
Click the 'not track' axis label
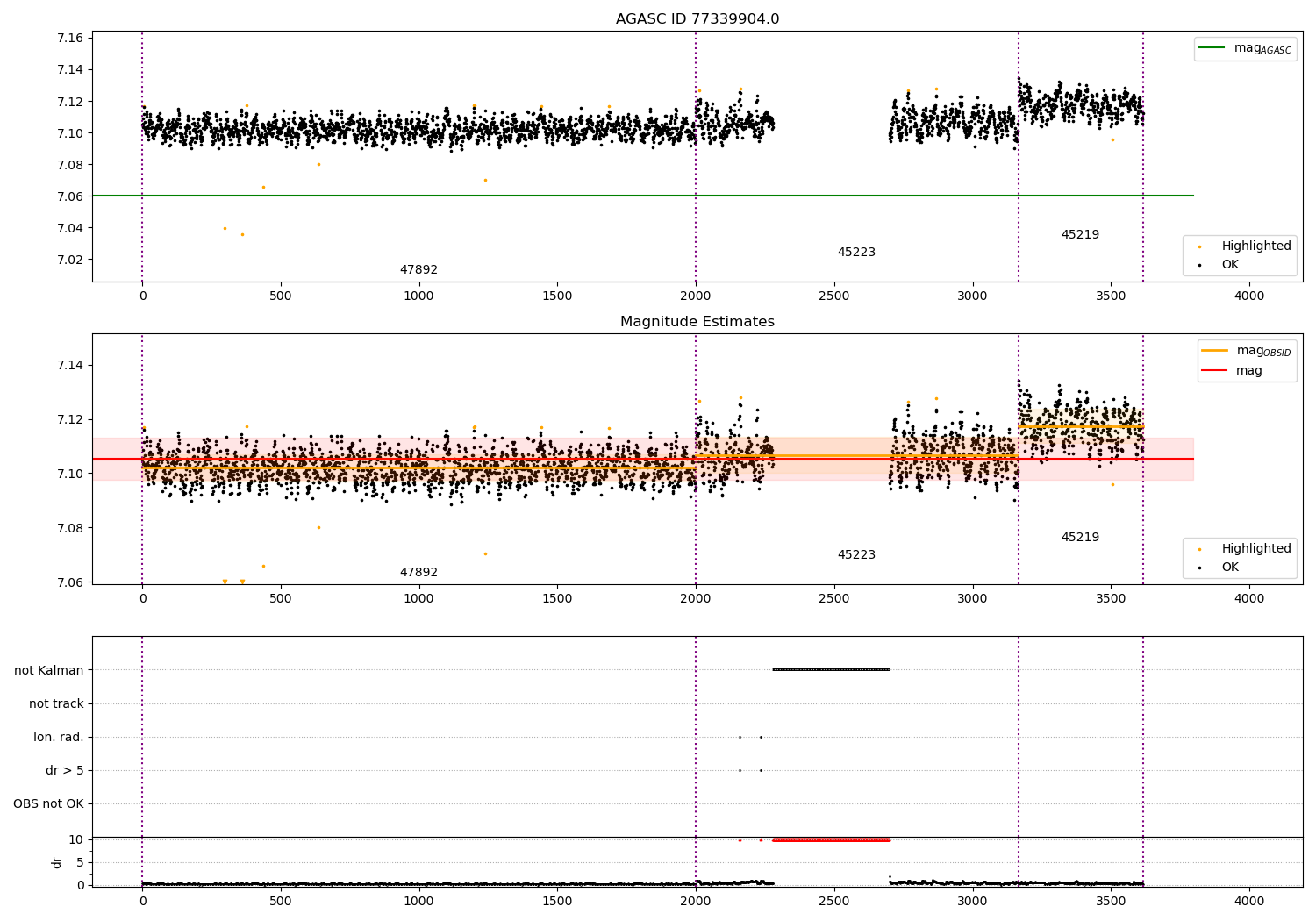(x=56, y=704)
